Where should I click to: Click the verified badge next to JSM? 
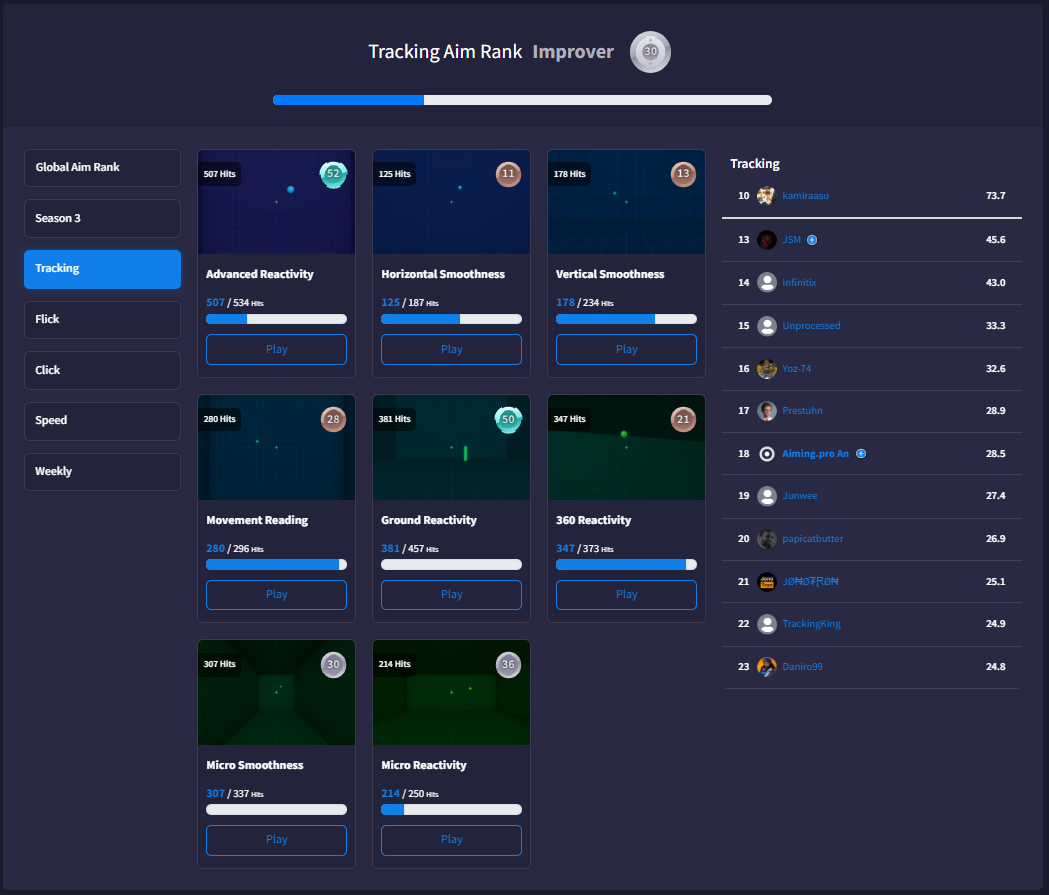810,239
